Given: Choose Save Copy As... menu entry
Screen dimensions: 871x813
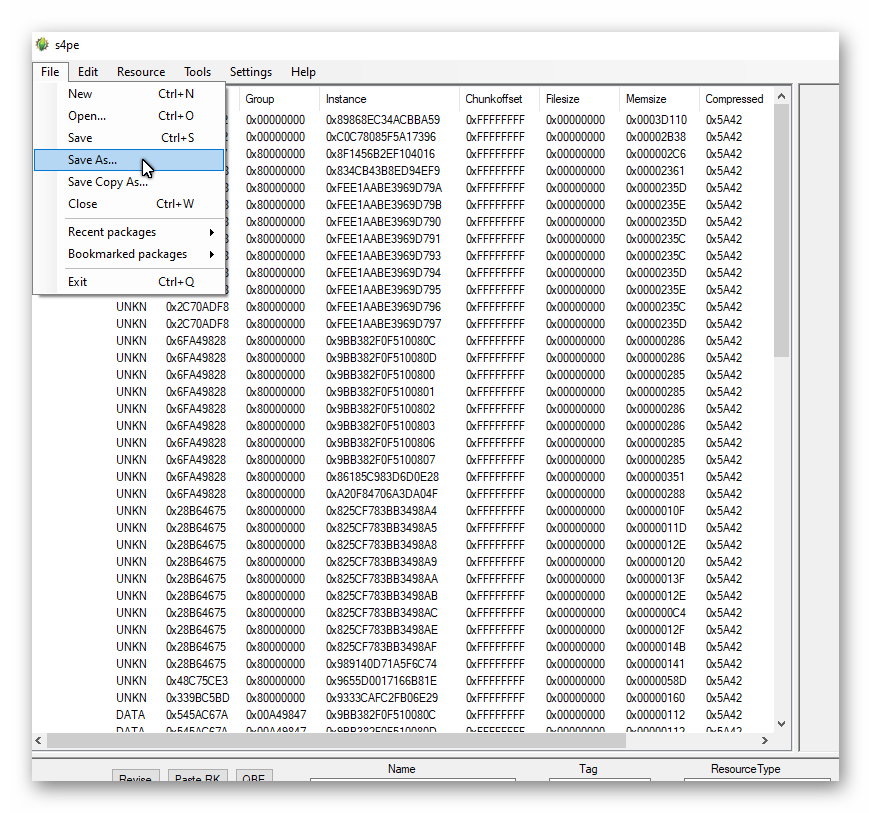Looking at the screenshot, I should click(107, 182).
